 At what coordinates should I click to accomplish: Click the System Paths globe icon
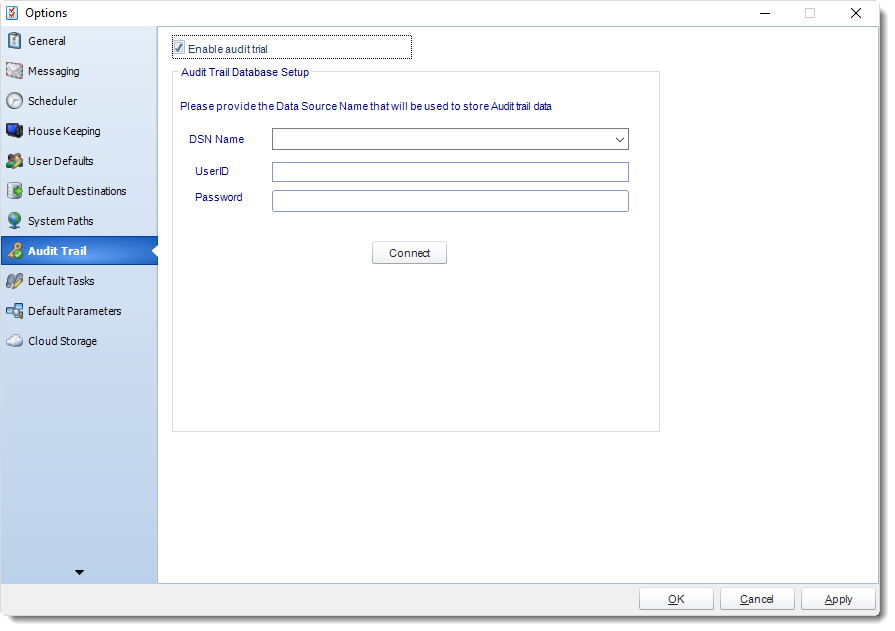[x=14, y=221]
